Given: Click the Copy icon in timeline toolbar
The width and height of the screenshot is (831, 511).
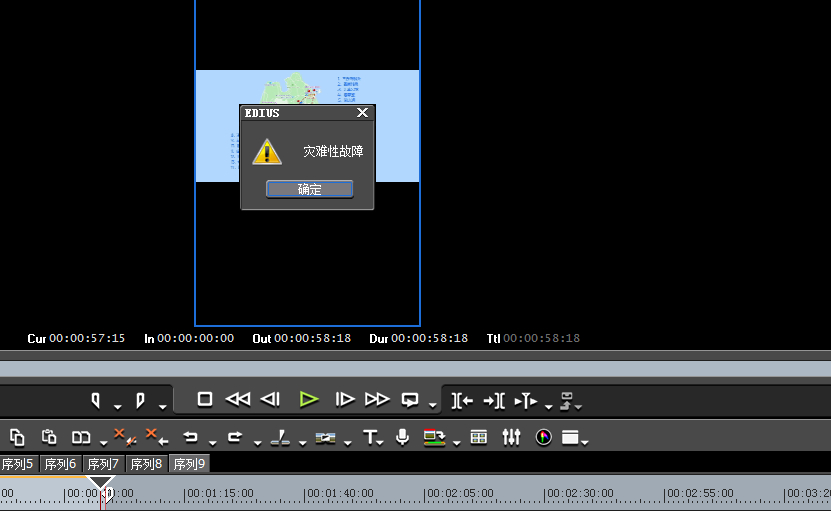Looking at the screenshot, I should coord(17,437).
